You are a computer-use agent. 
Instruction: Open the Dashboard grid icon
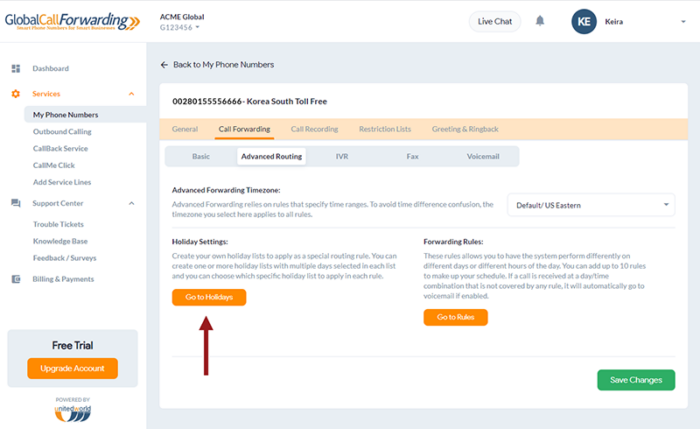point(16,69)
